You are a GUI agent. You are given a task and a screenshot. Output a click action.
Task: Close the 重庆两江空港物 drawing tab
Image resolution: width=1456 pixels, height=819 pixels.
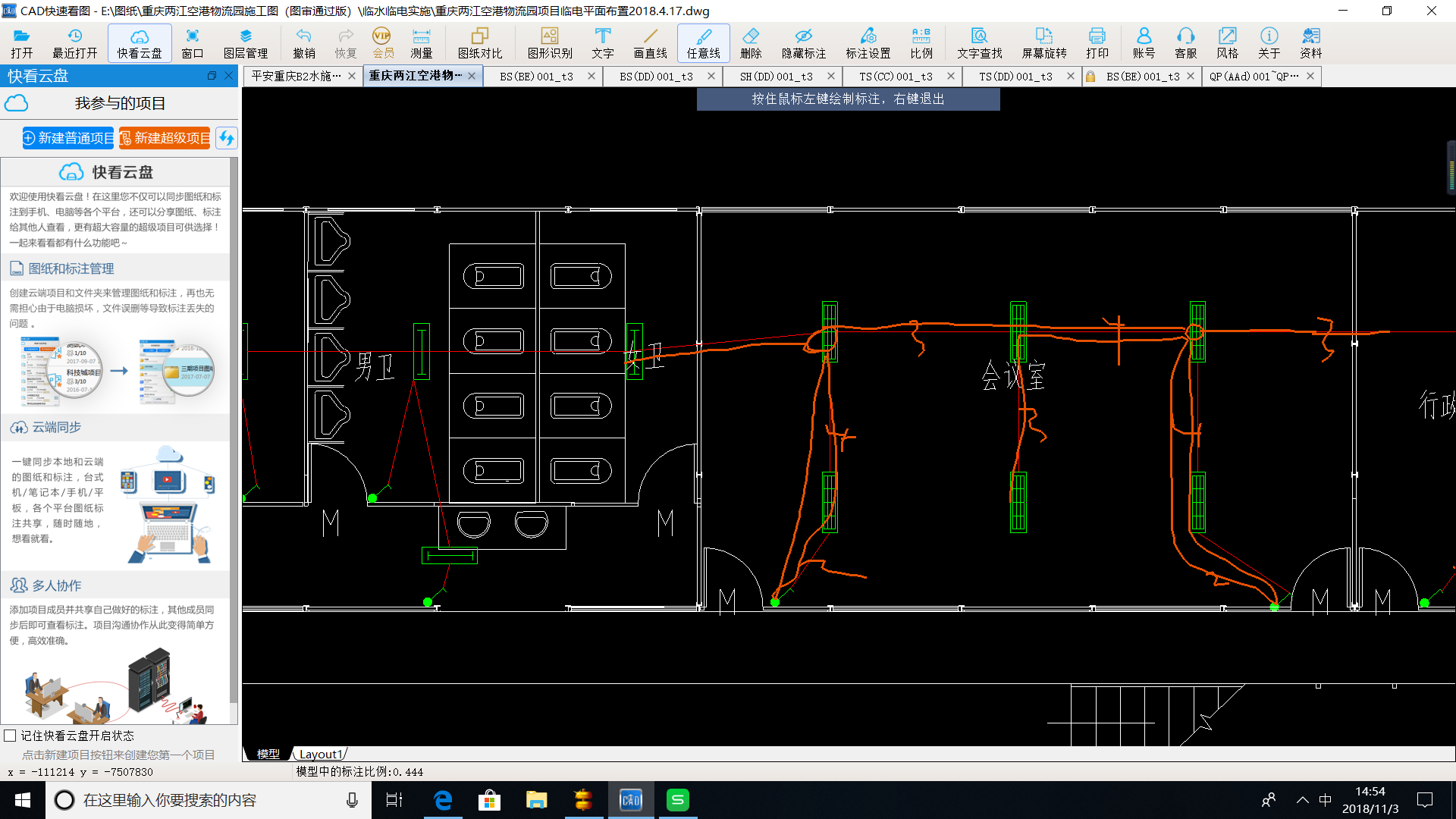(472, 76)
